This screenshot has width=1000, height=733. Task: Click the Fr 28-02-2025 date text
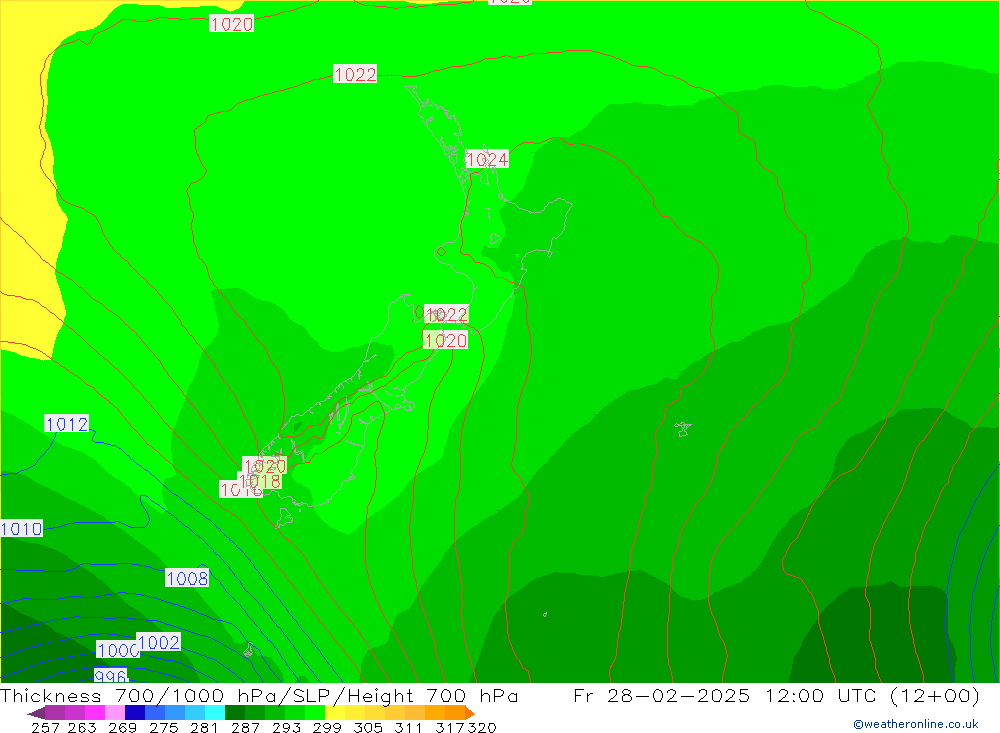coord(661,695)
